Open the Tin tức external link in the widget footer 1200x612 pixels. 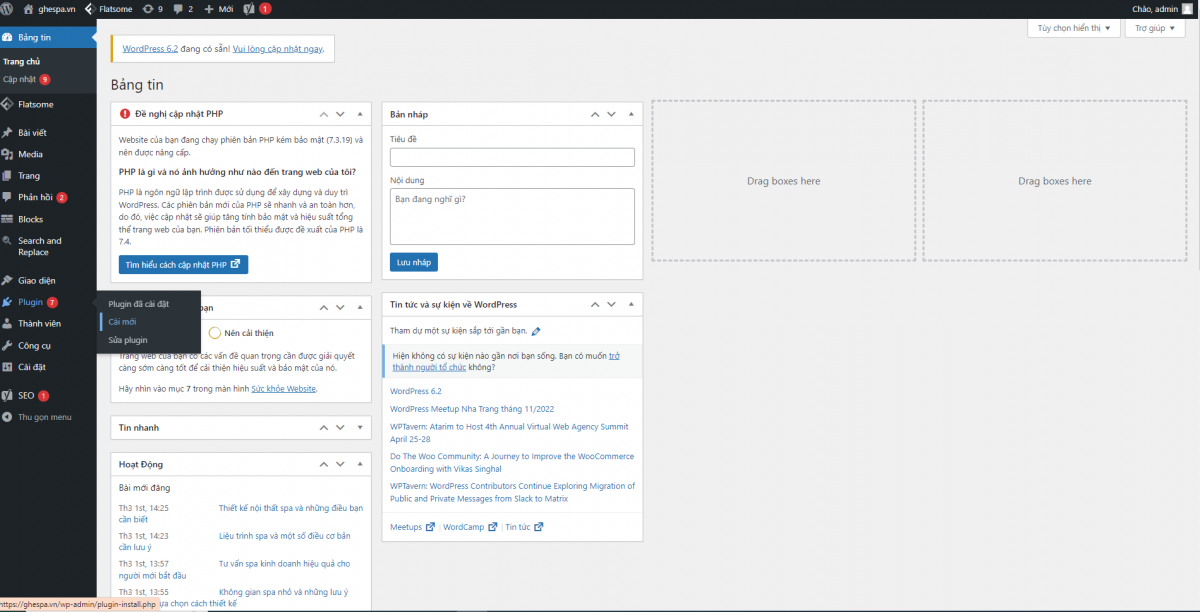[524, 527]
